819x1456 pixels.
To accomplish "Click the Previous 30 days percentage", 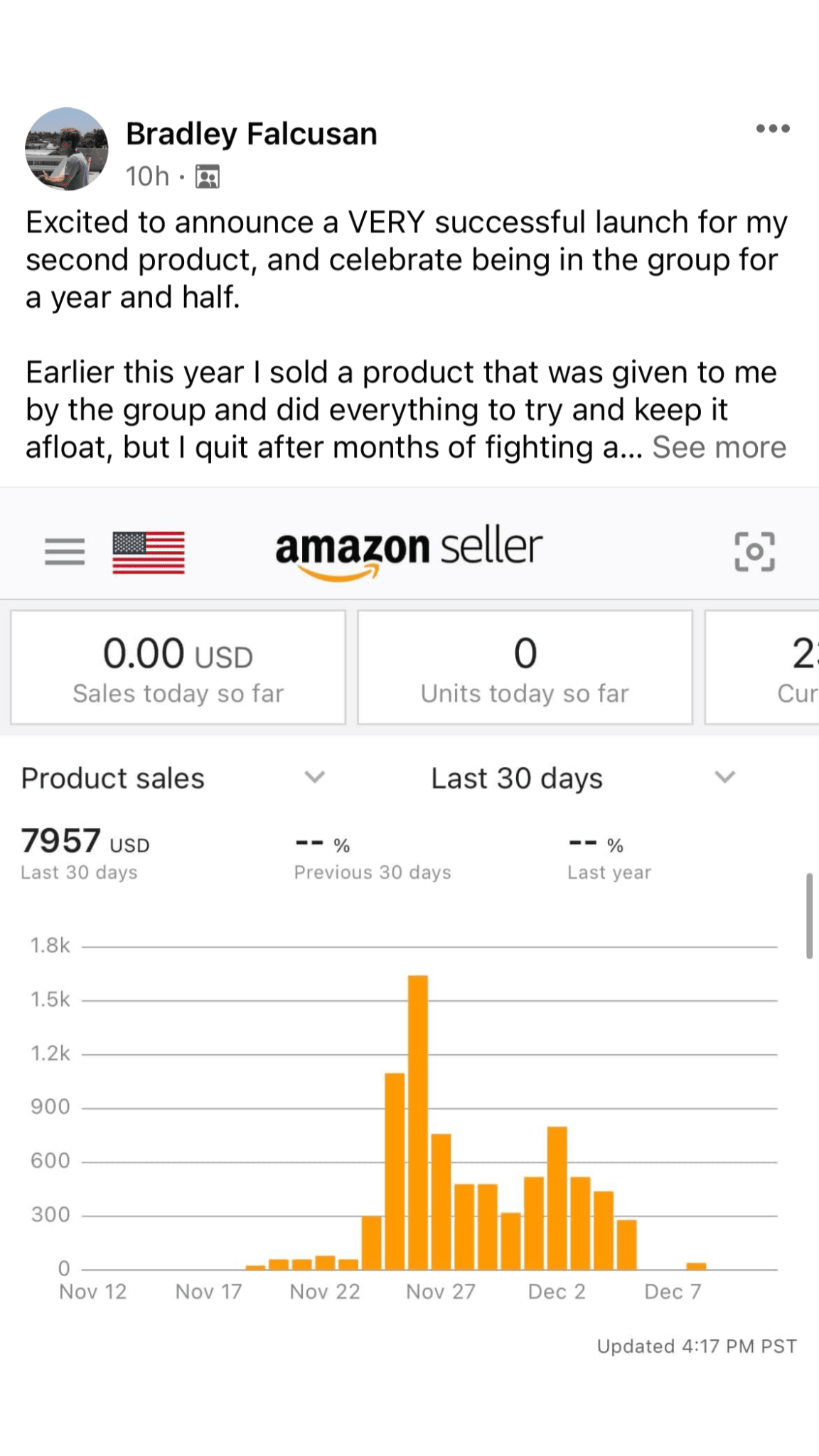I will tap(372, 856).
